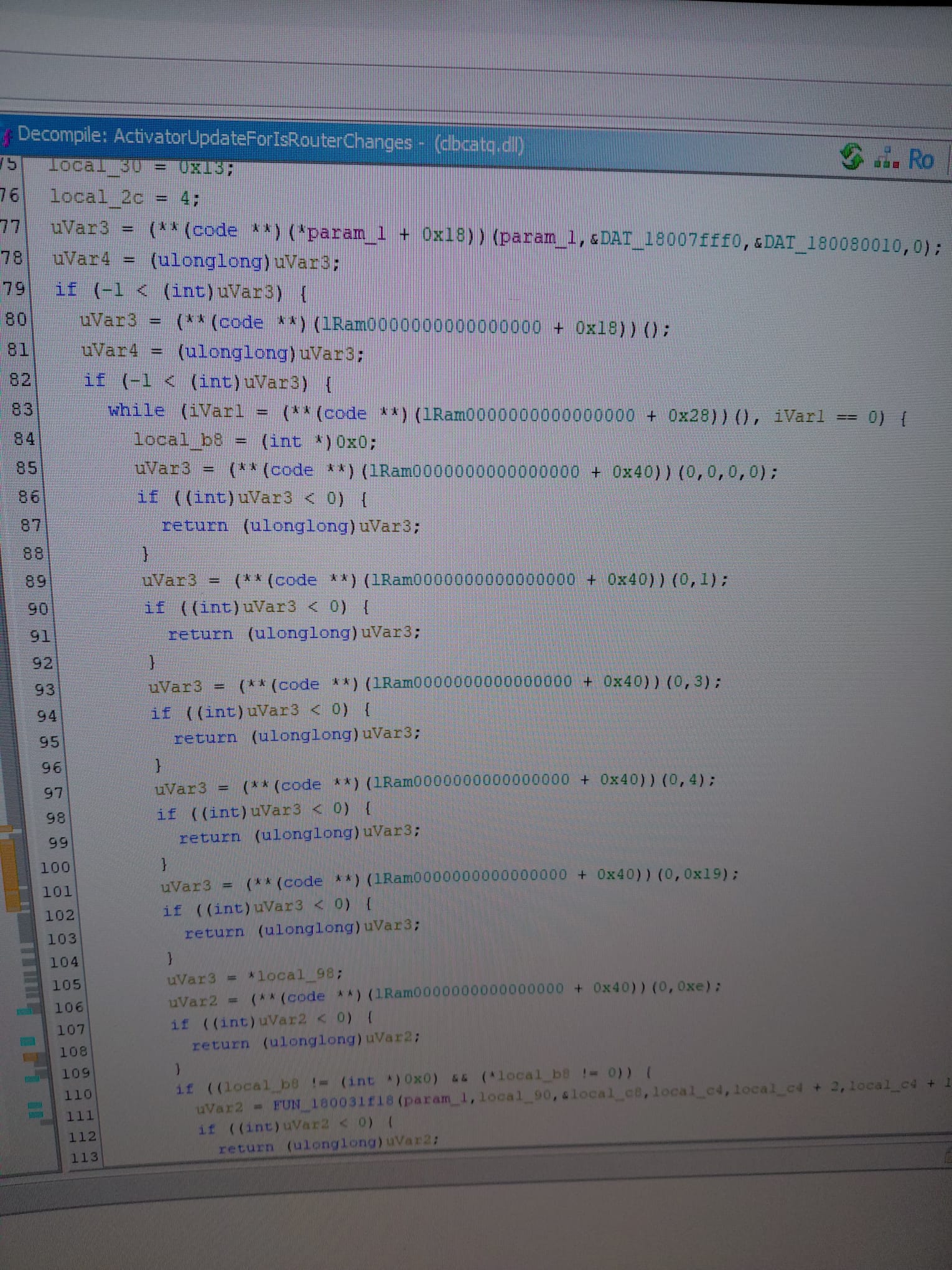952x1270 pixels.
Task: Click uVar3 assignment on line 80
Action: point(375,324)
